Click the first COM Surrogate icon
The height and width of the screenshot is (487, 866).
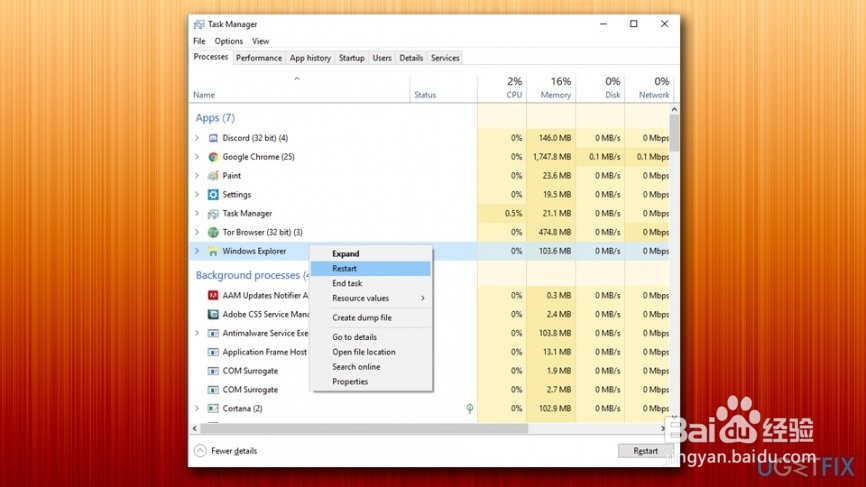(213, 370)
